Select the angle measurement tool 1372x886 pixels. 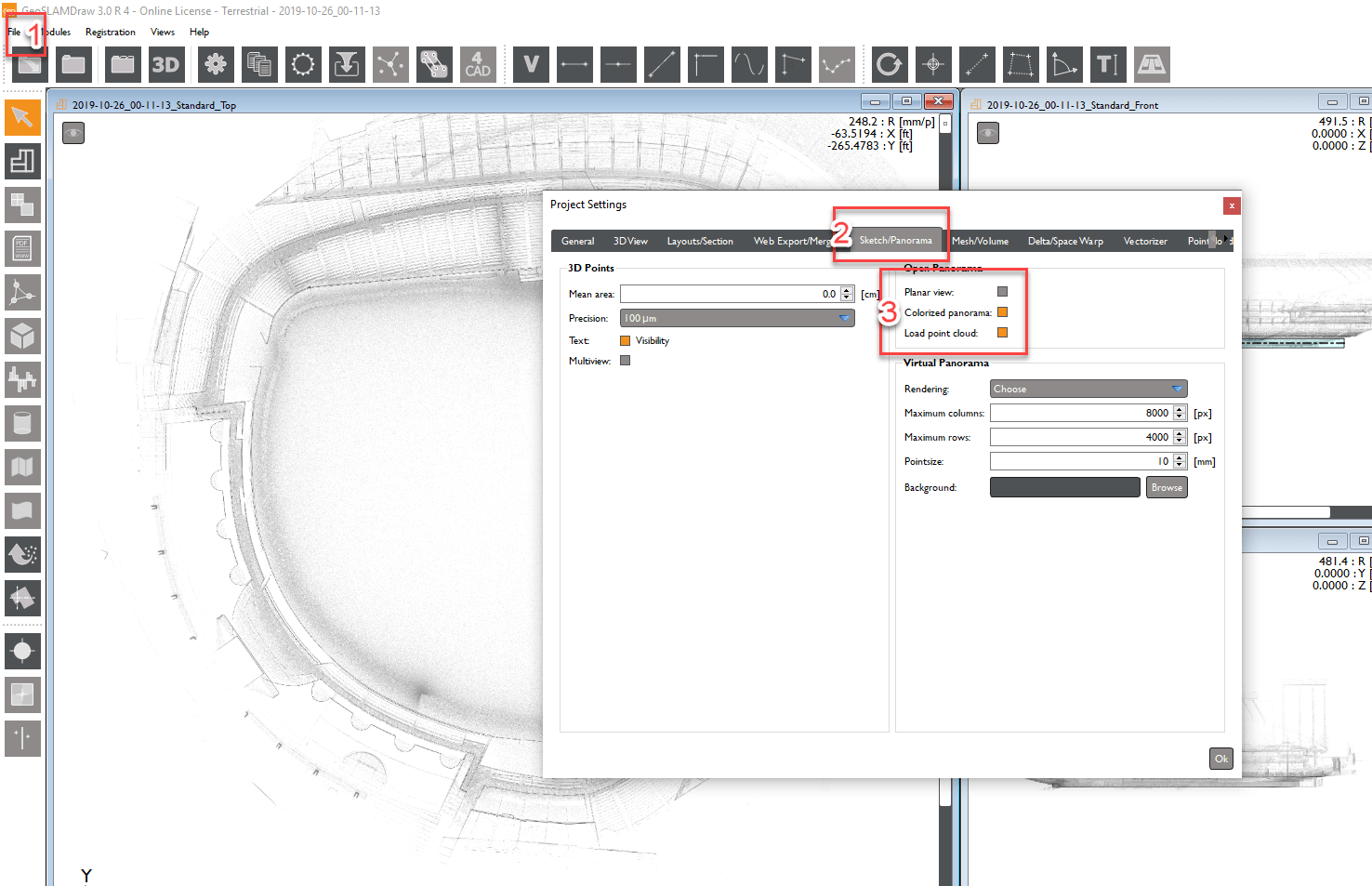[x=1064, y=64]
